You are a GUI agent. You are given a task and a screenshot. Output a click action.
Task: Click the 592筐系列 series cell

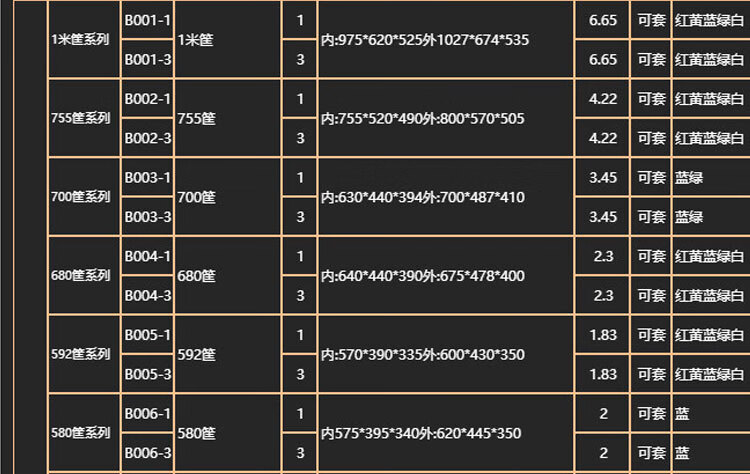(x=80, y=354)
